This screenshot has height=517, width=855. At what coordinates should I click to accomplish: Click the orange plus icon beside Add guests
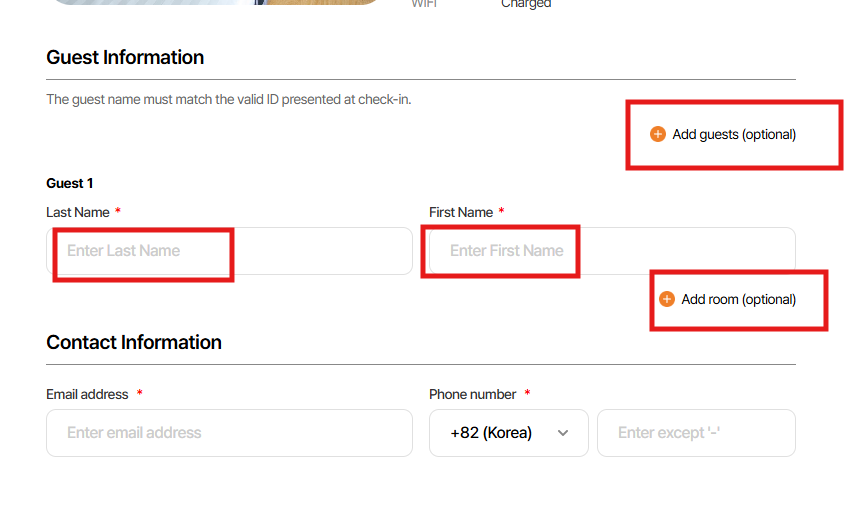click(657, 134)
